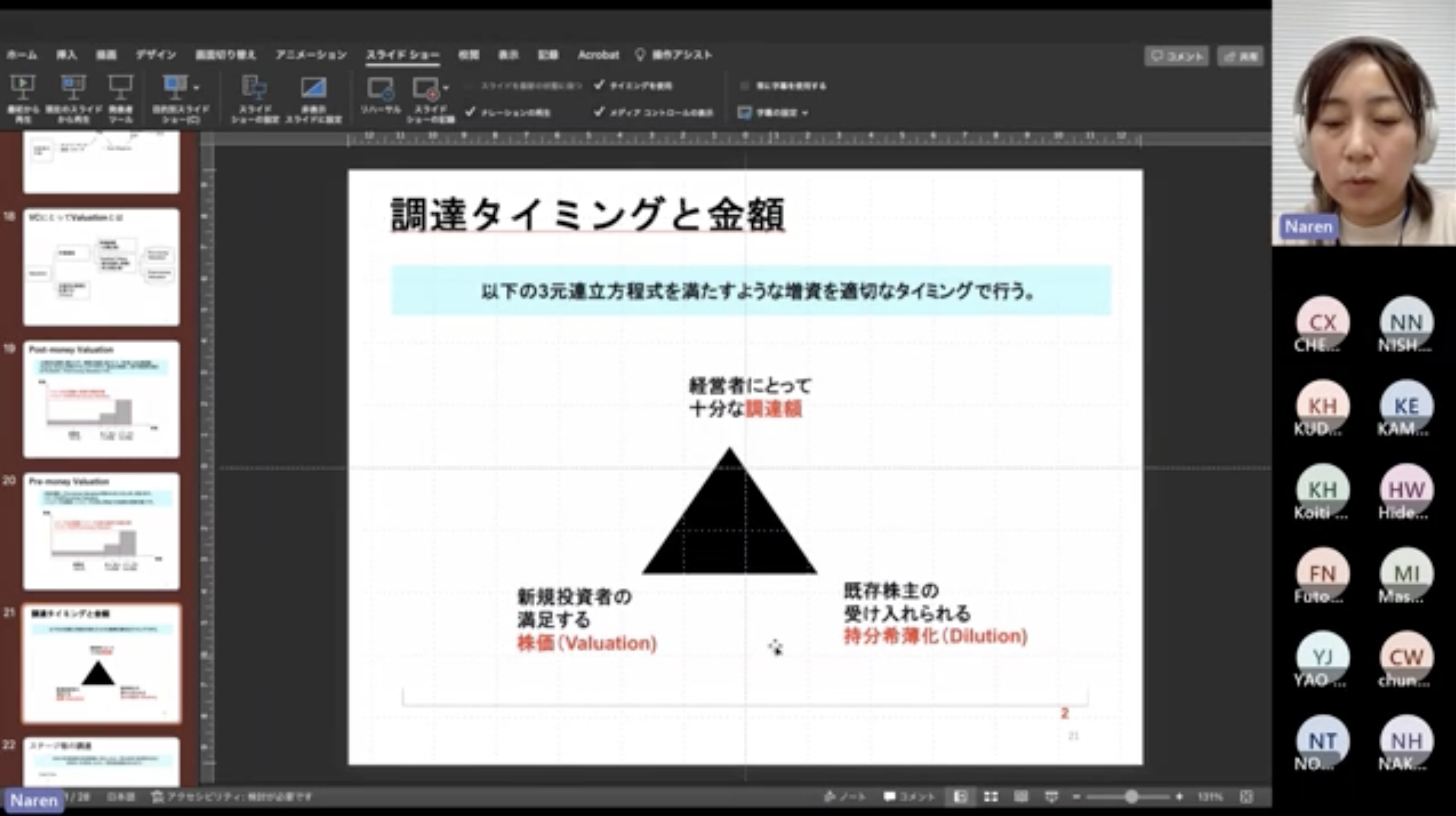Click fit slide to window icon

tap(1247, 797)
